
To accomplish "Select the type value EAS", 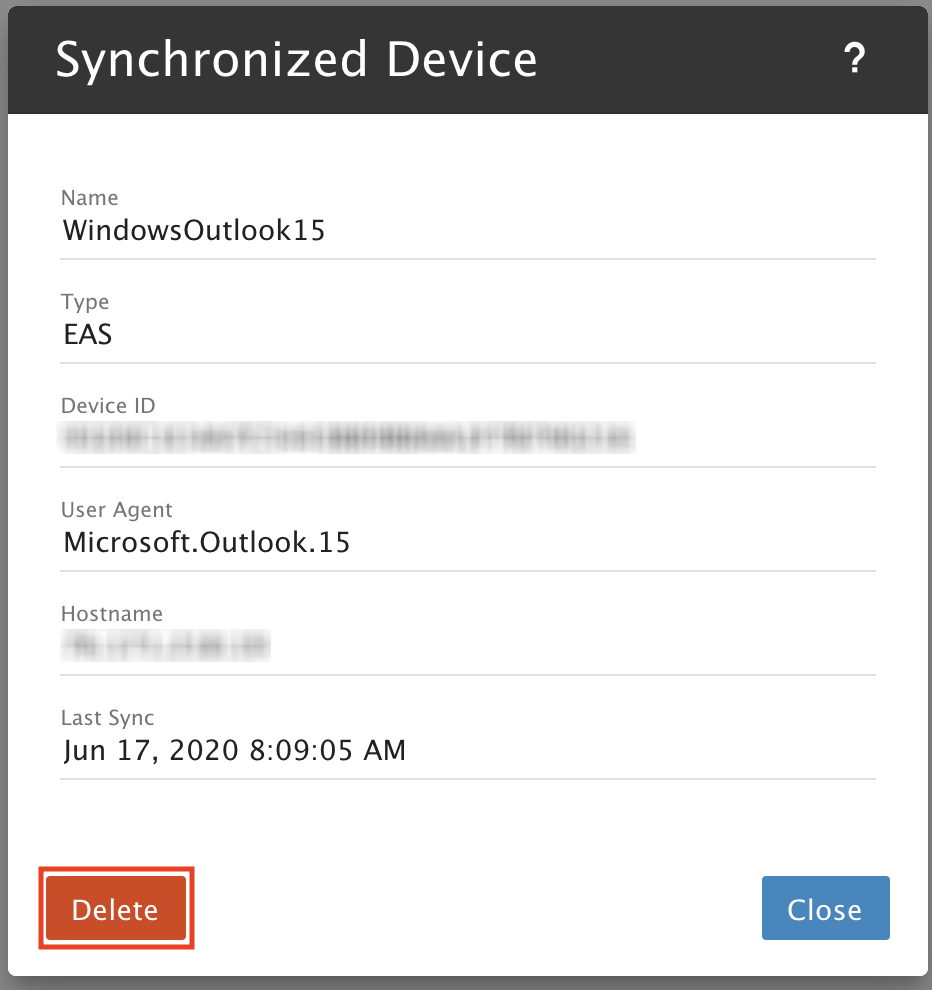I will click(x=88, y=335).
